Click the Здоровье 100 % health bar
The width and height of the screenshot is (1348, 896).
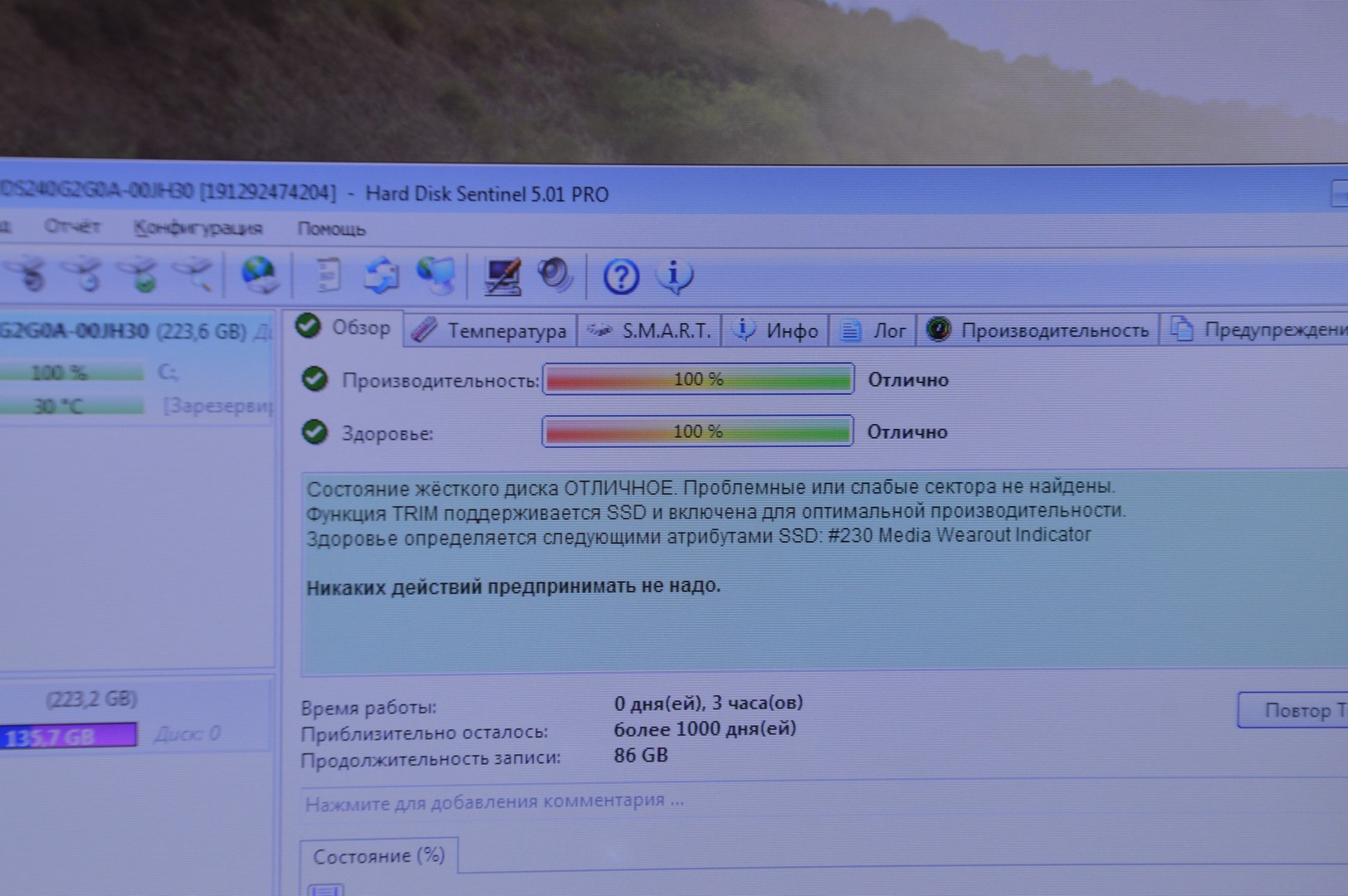coord(697,431)
